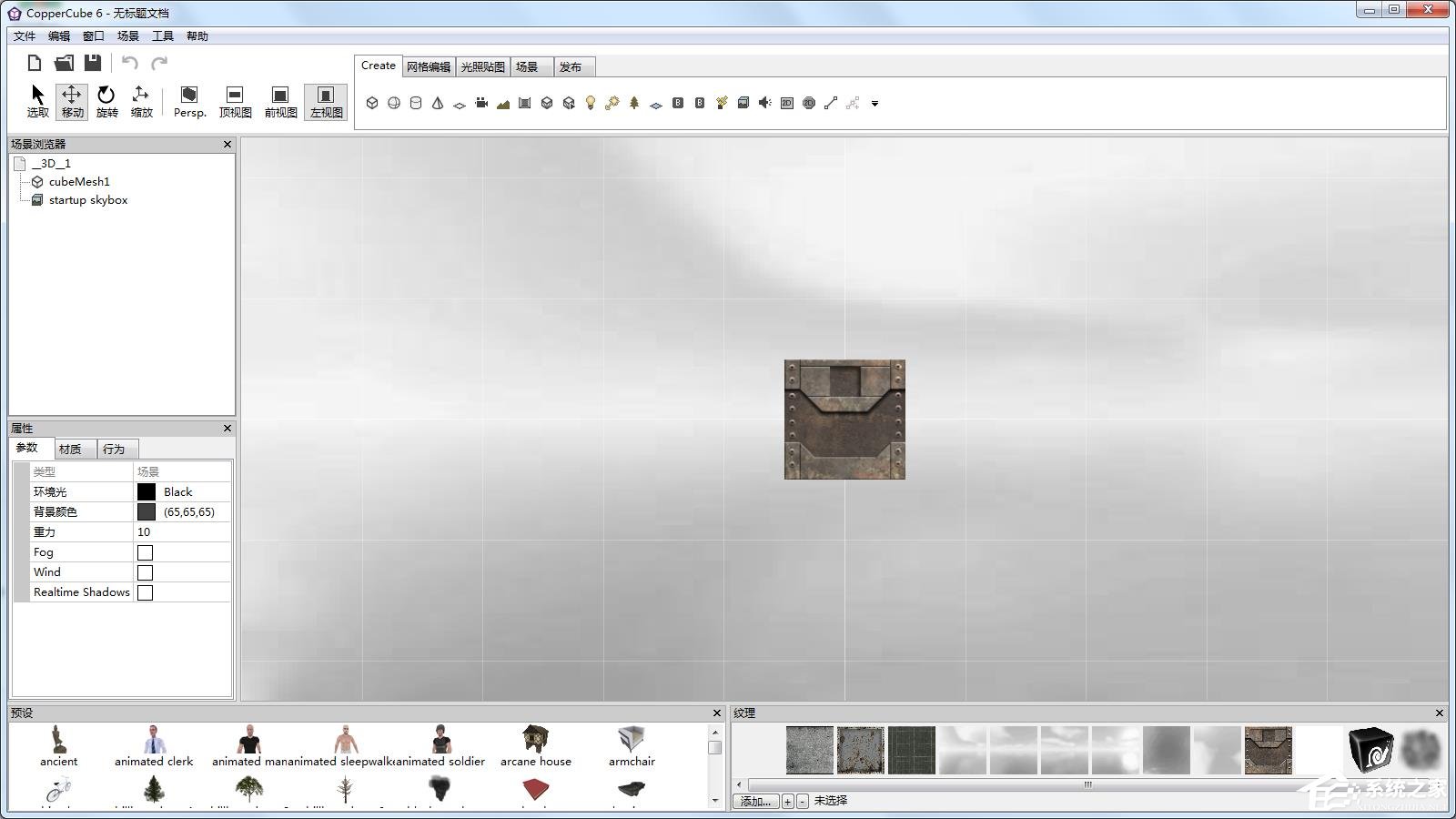Select cubeMesh1 in the scene browser
Viewport: 1456px width, 819px height.
tap(79, 182)
